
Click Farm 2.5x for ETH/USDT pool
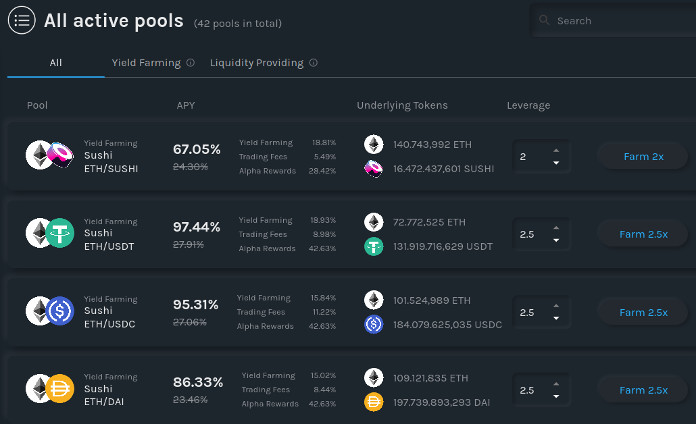point(643,234)
